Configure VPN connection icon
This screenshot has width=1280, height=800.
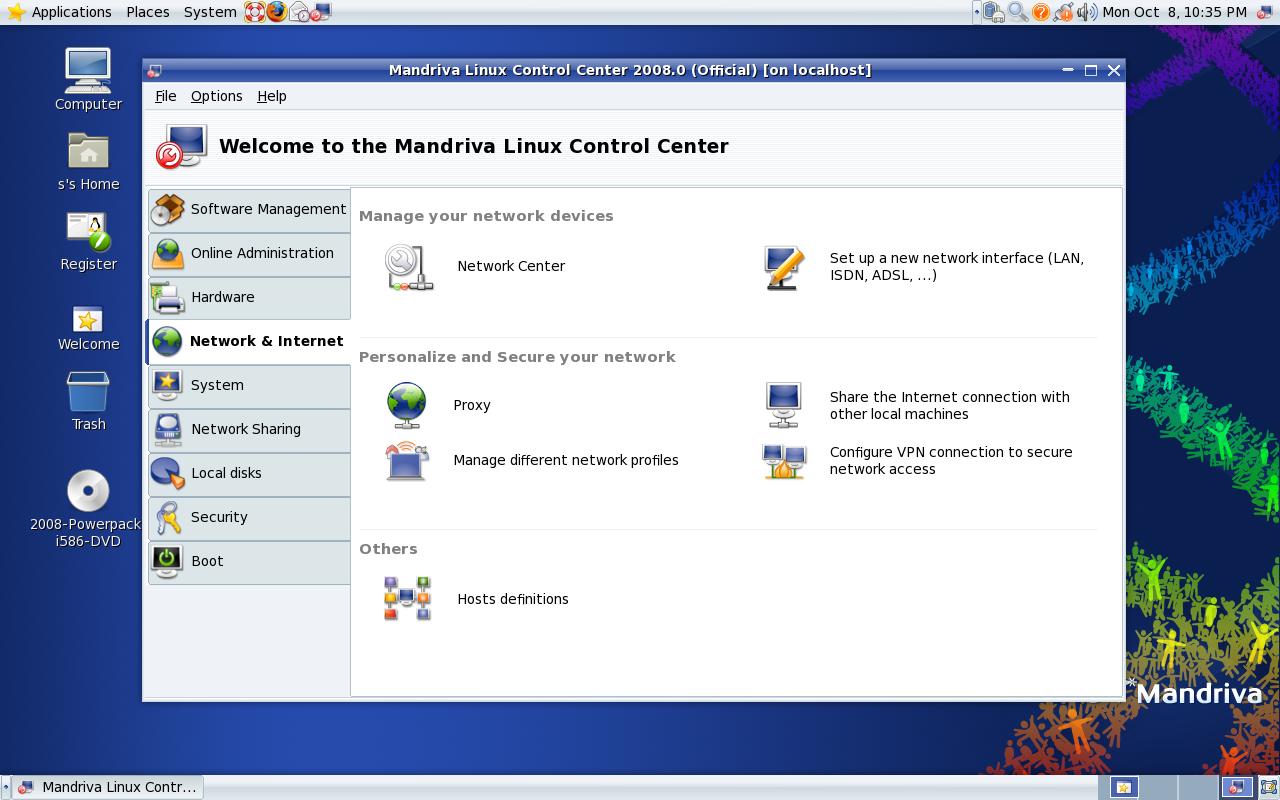point(784,461)
